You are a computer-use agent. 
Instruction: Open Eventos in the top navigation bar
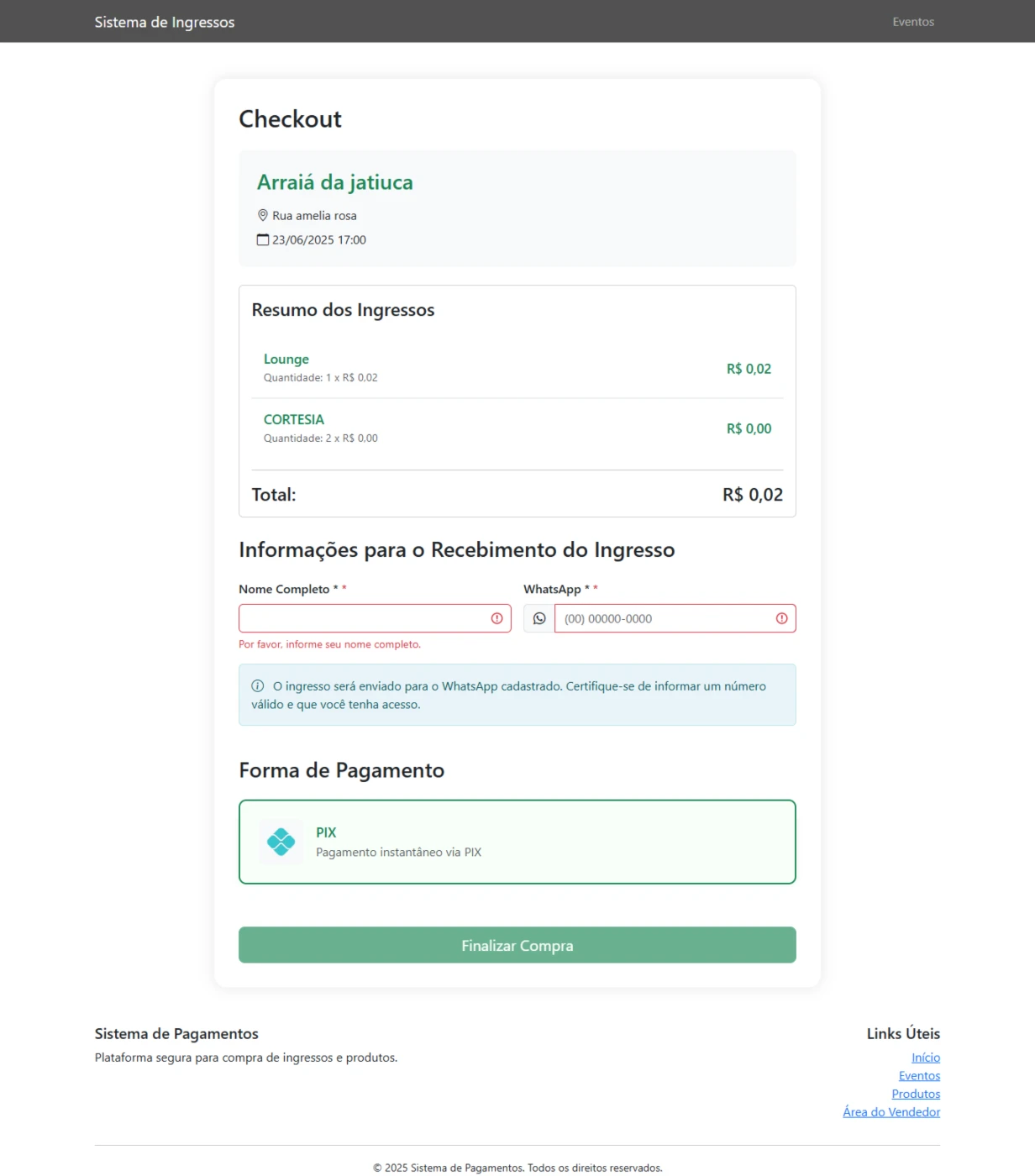point(913,22)
